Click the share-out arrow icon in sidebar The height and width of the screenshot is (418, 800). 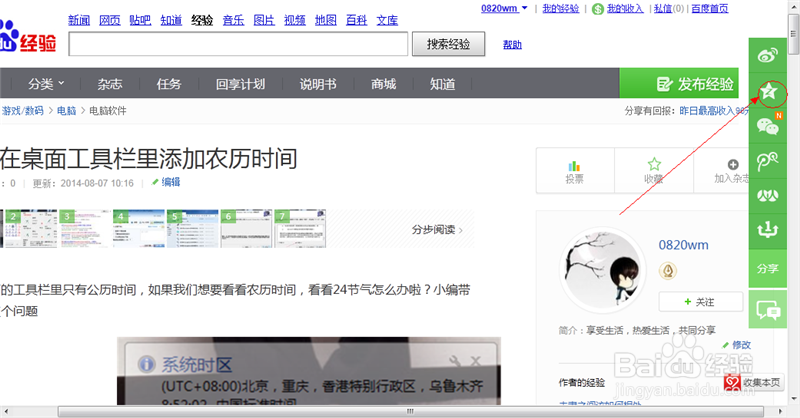pos(768,230)
